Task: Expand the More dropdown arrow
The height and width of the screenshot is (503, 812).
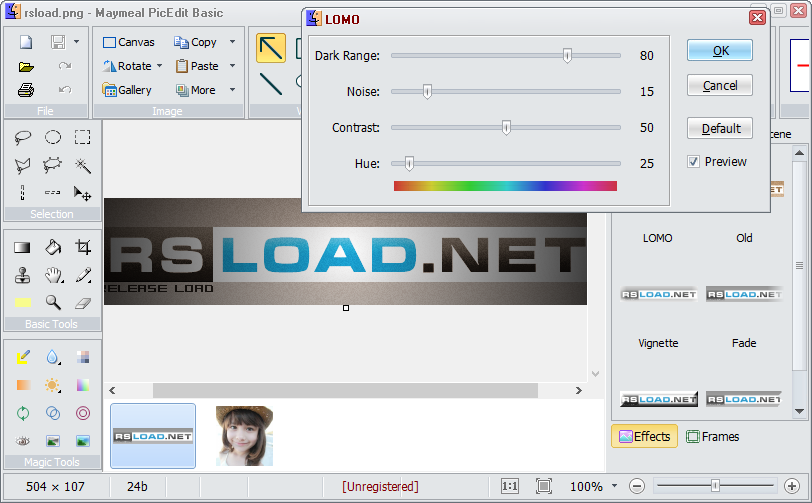Action: tap(233, 90)
